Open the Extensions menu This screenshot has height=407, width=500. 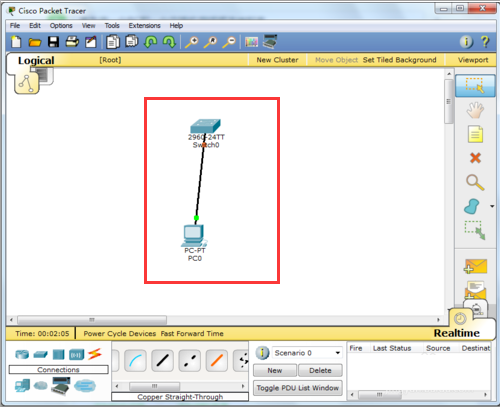coord(144,26)
